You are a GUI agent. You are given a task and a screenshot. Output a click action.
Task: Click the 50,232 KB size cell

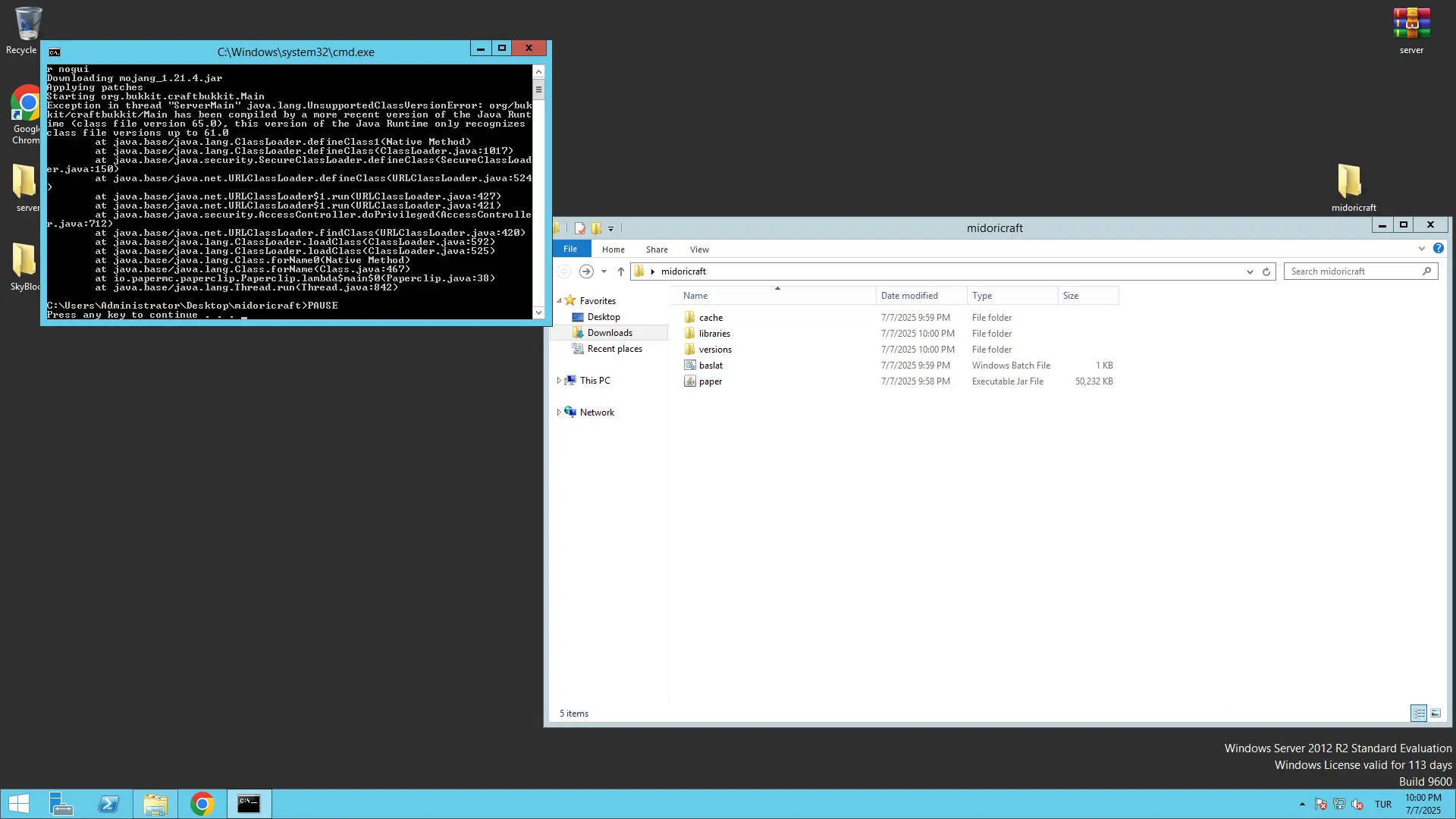pos(1094,381)
